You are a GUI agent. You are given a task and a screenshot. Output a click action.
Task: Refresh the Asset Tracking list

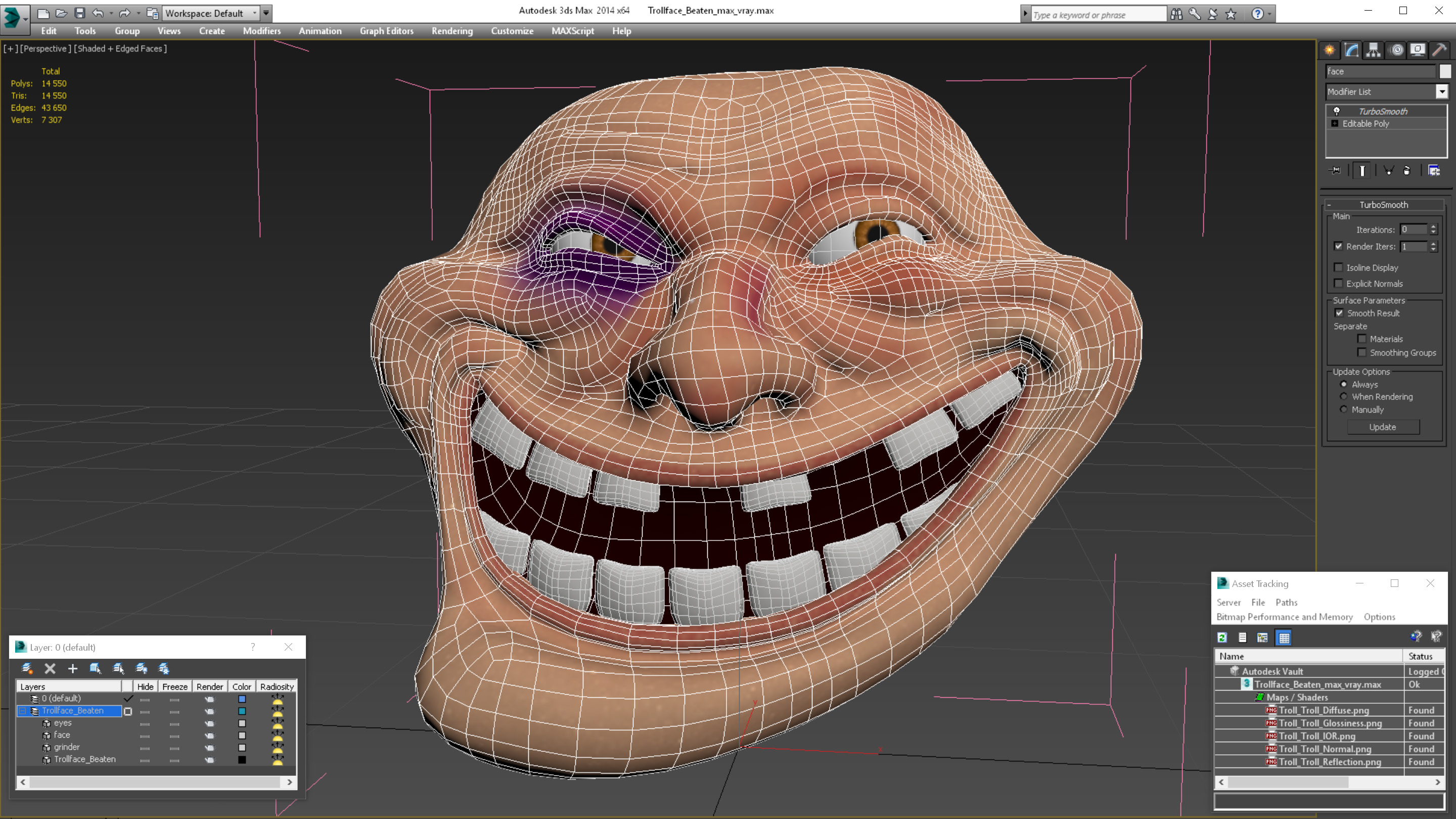tap(1222, 638)
